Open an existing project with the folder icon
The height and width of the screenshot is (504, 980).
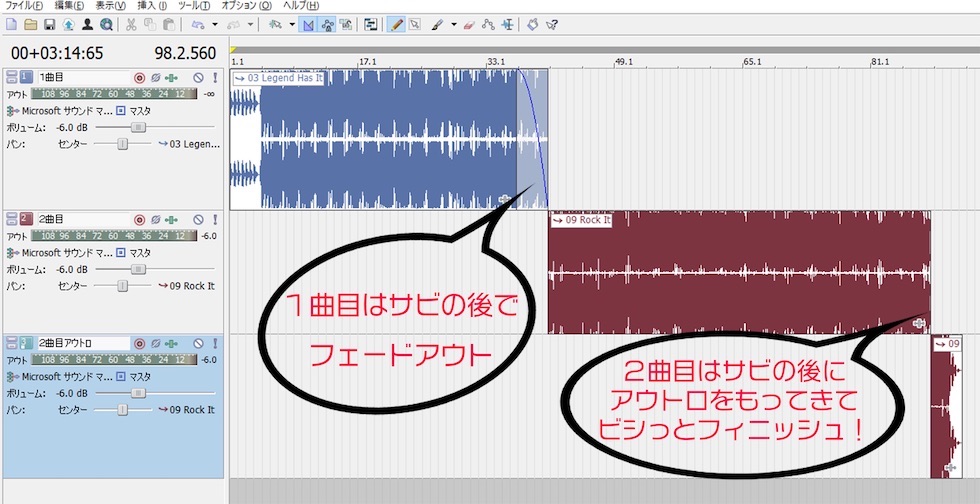click(x=30, y=24)
